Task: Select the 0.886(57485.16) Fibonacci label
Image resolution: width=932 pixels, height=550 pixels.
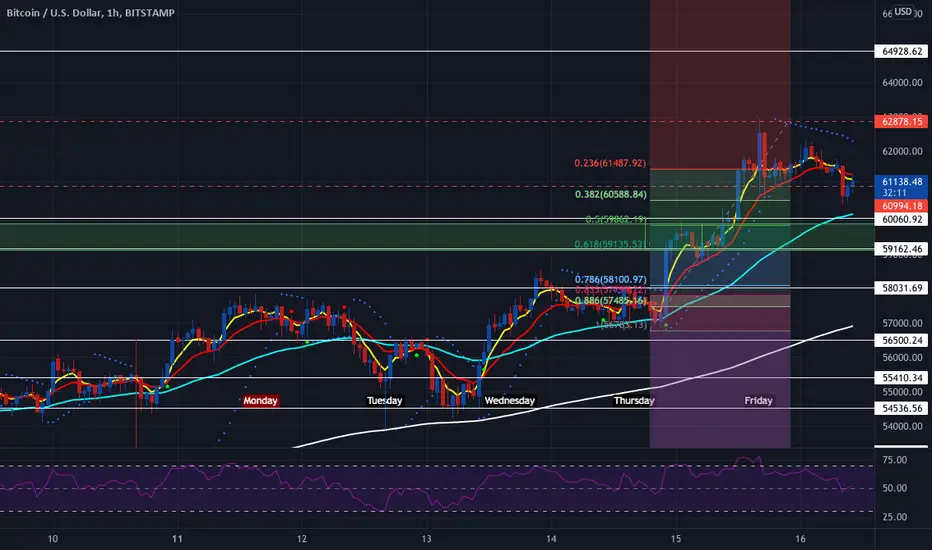Action: coord(610,301)
